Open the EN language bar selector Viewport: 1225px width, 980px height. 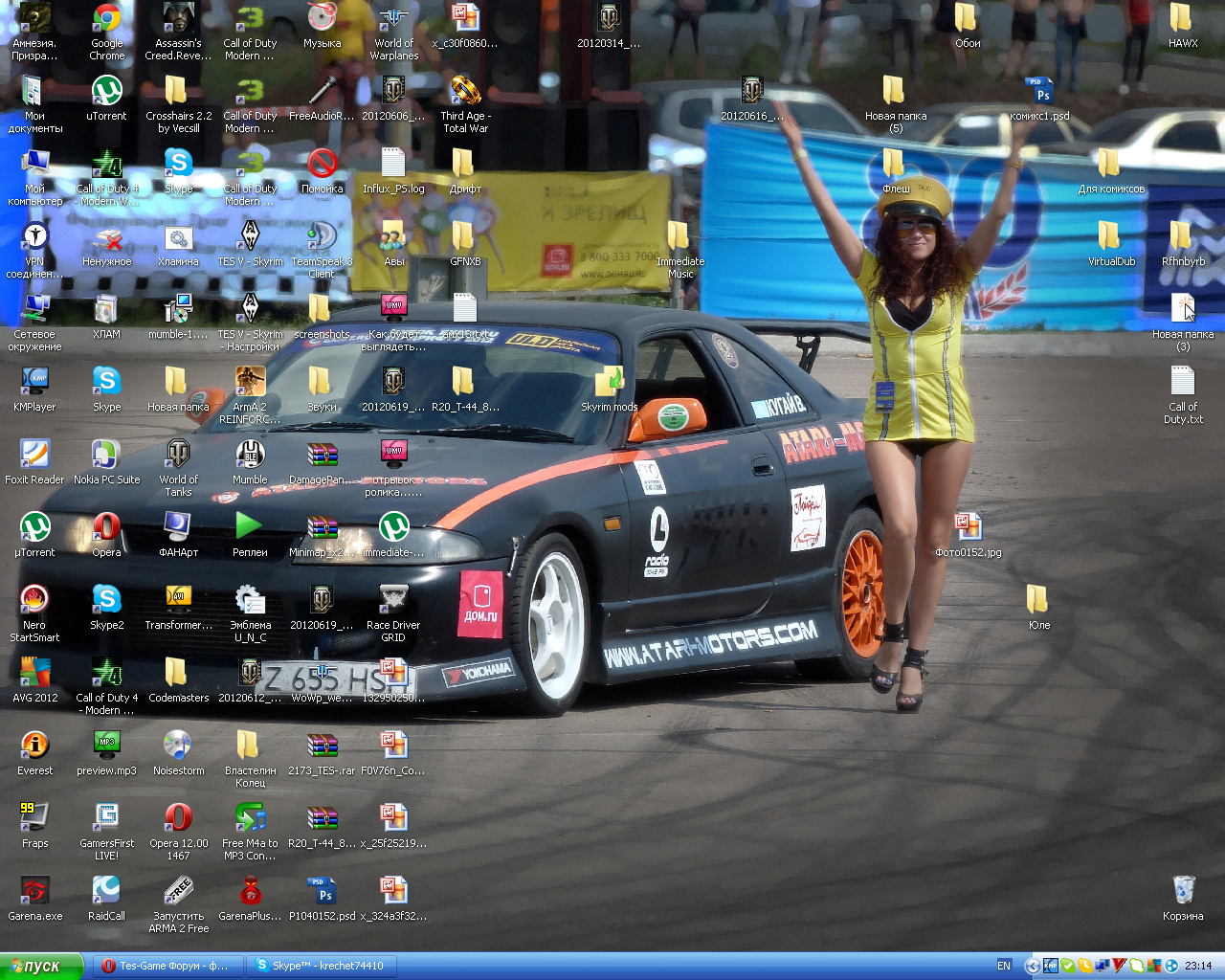pos(1004,966)
